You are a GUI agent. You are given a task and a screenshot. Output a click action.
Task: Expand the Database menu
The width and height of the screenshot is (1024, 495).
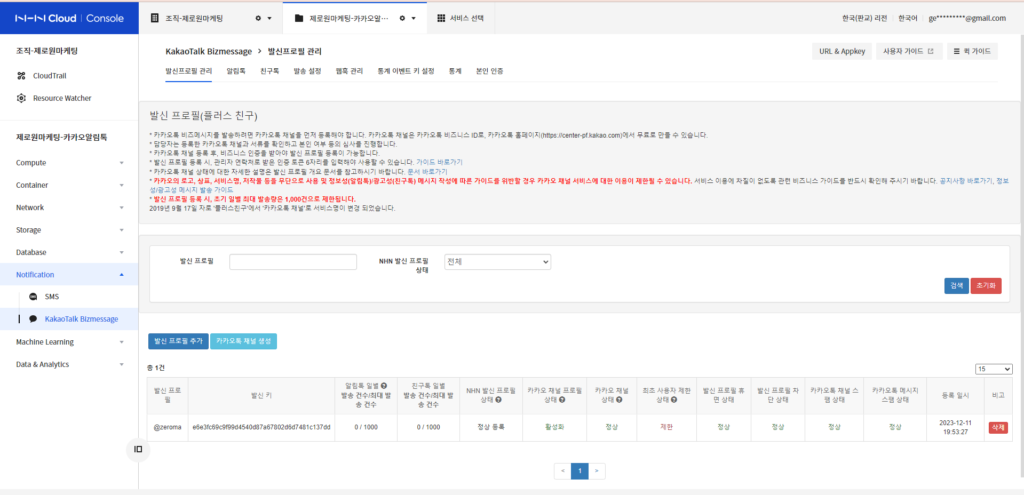[69, 252]
